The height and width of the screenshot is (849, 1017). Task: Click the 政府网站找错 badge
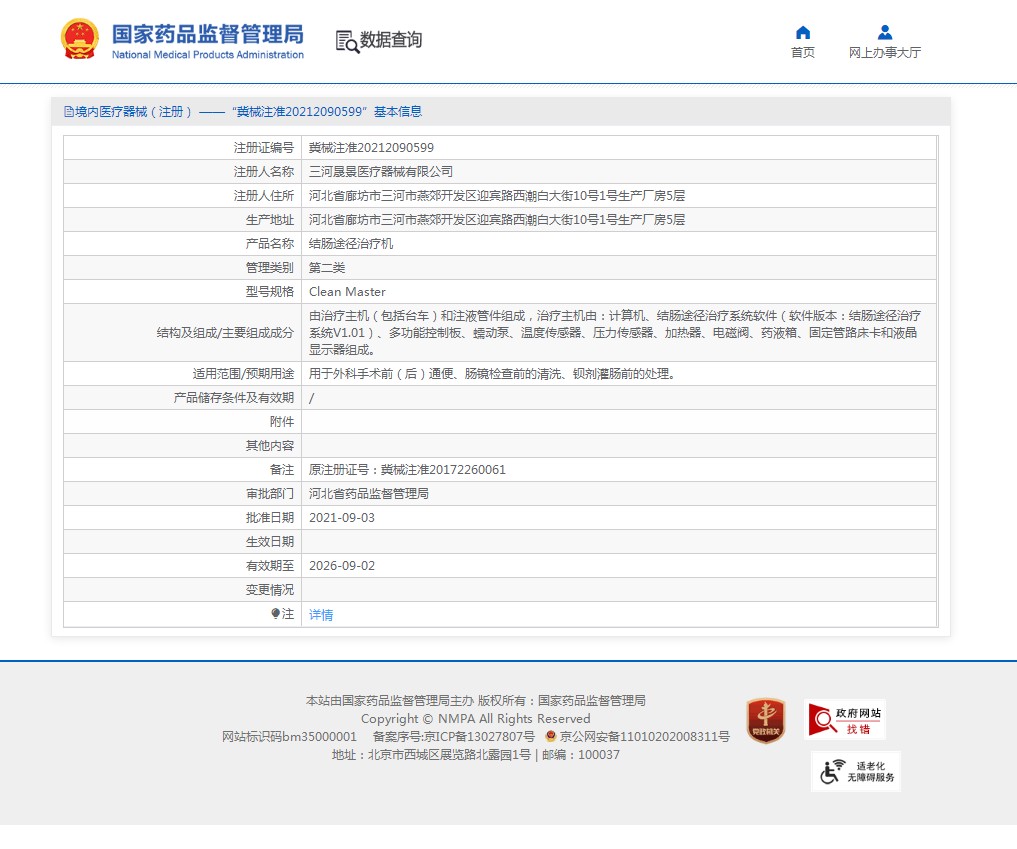845,719
